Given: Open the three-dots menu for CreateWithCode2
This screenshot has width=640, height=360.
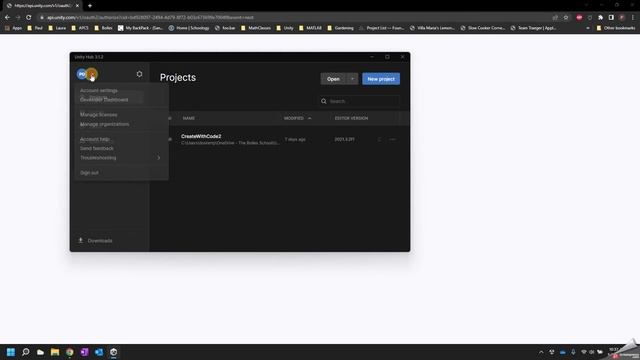Looking at the screenshot, I should [392, 139].
